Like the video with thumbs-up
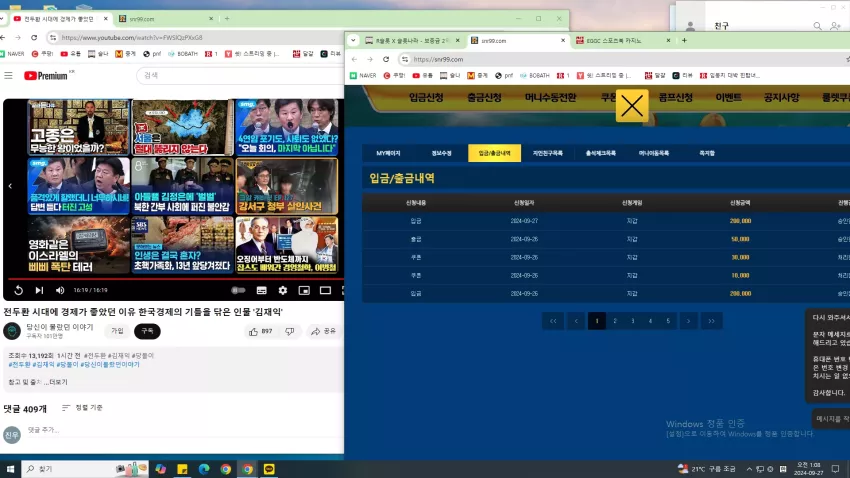Viewport: 850px width, 478px height. pos(260,331)
